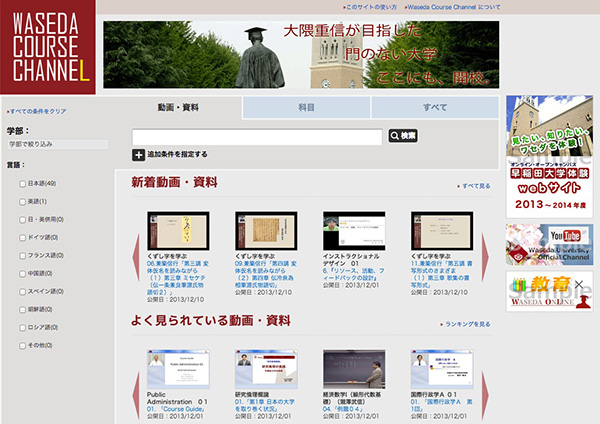
Task: Click the すべての条件をクリア link
Action: 39,111
